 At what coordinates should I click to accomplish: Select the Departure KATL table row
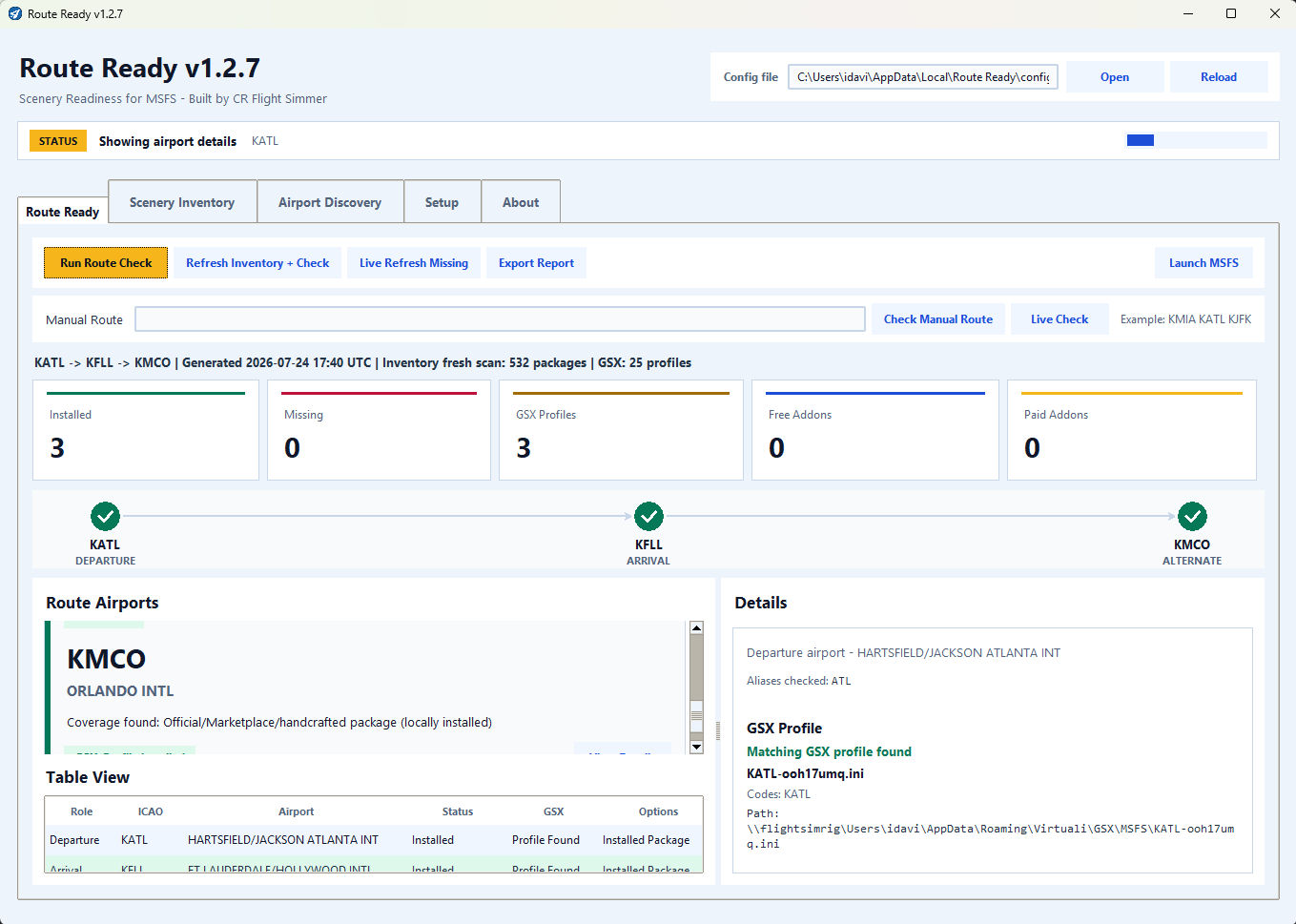tap(374, 840)
